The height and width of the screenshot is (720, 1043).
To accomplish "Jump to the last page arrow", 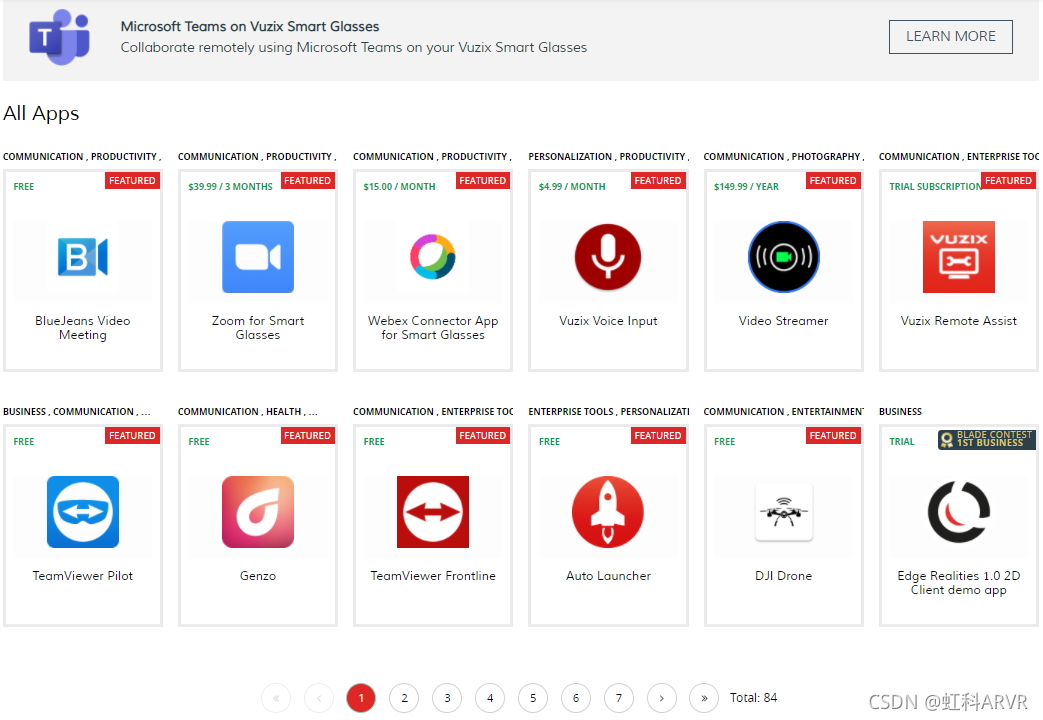I will pos(704,698).
